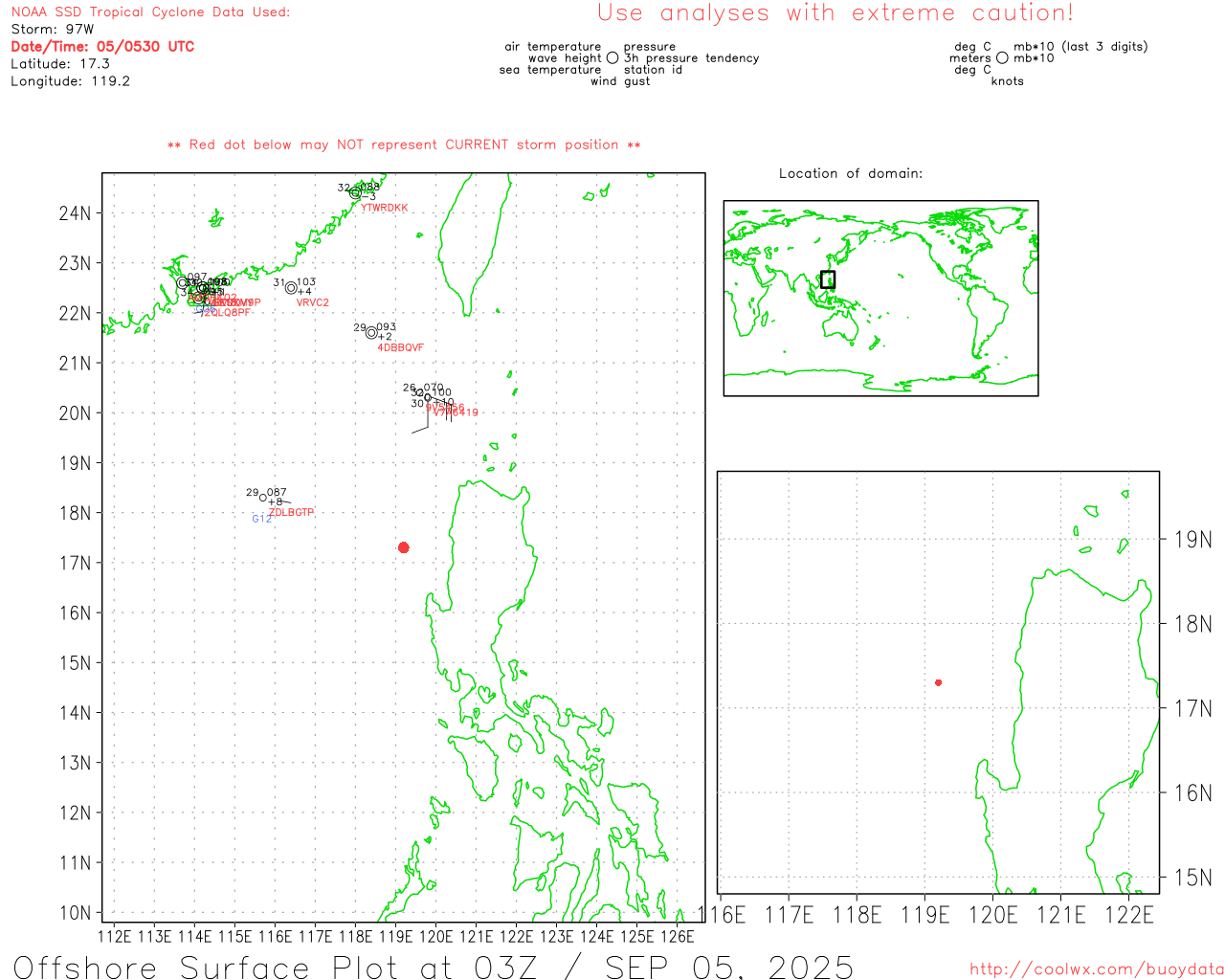The image size is (1225, 980).
Task: Click the Latitude: 17.3 value
Action: (60, 64)
